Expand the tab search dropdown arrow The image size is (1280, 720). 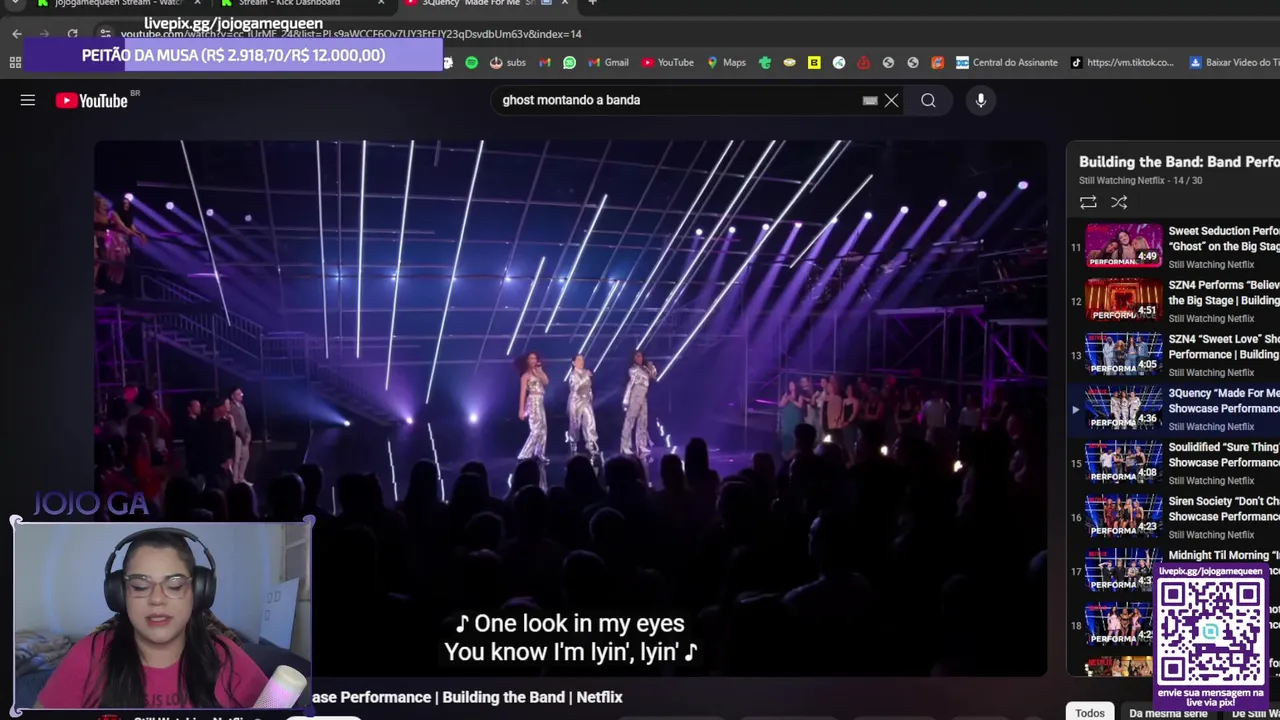point(14,3)
